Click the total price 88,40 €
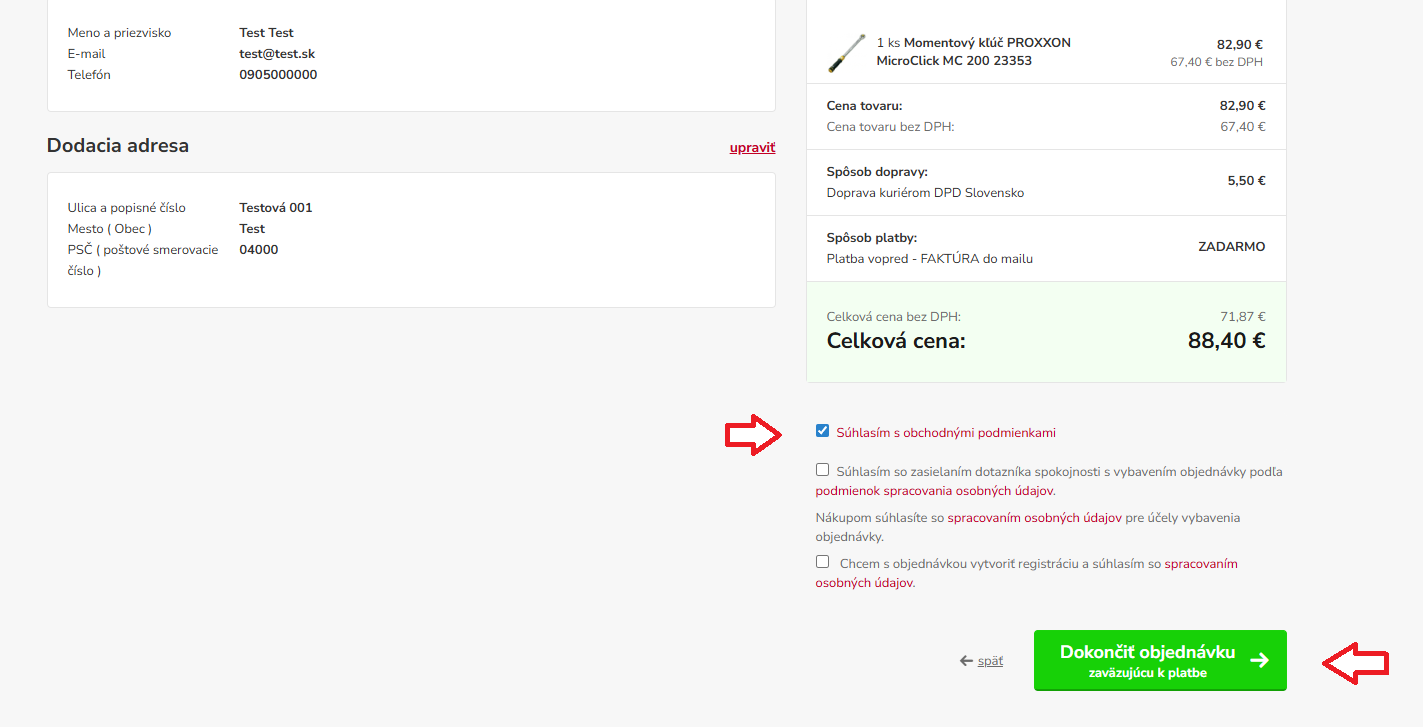The width and height of the screenshot is (1423, 727). click(1226, 341)
